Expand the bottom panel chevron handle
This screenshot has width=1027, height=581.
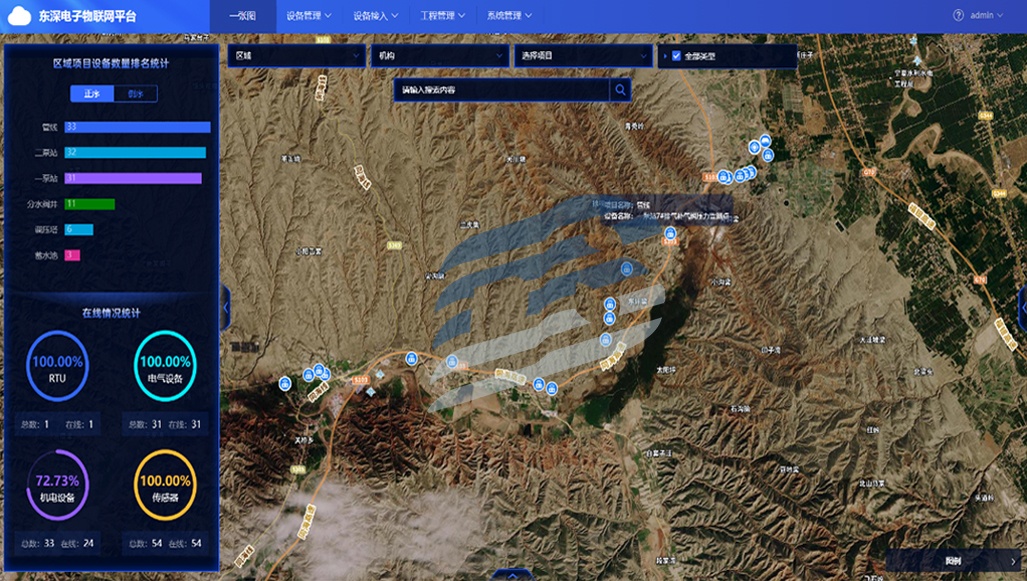pyautogui.click(x=513, y=575)
